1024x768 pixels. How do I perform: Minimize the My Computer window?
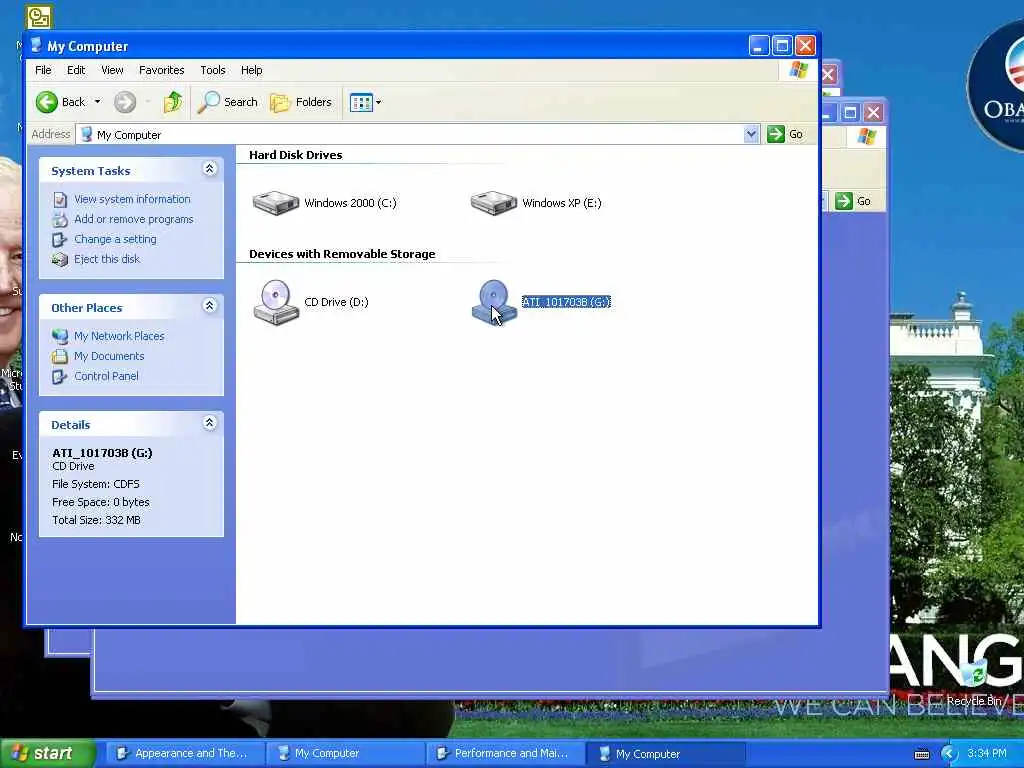coord(759,46)
